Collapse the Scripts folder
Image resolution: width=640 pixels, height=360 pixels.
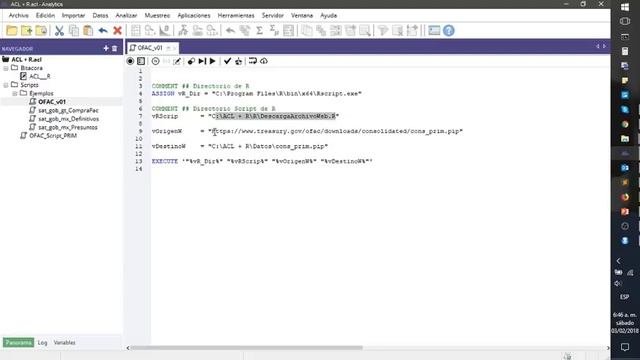click(x=6, y=85)
